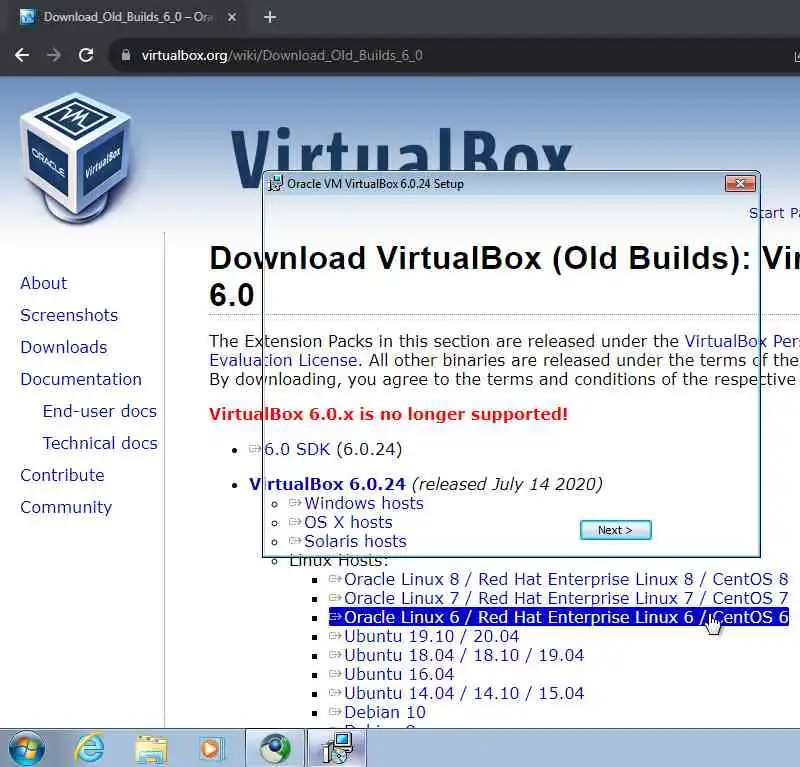Close the Download_Old_Builds_6_0 browser tab
Image resolution: width=800 pixels, height=767 pixels.
232,17
